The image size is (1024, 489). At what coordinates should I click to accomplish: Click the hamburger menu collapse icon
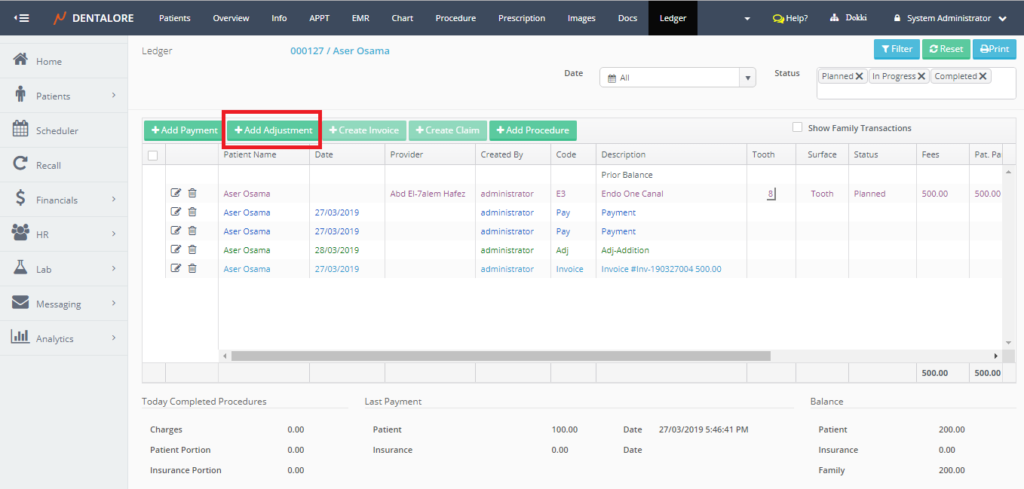21,18
